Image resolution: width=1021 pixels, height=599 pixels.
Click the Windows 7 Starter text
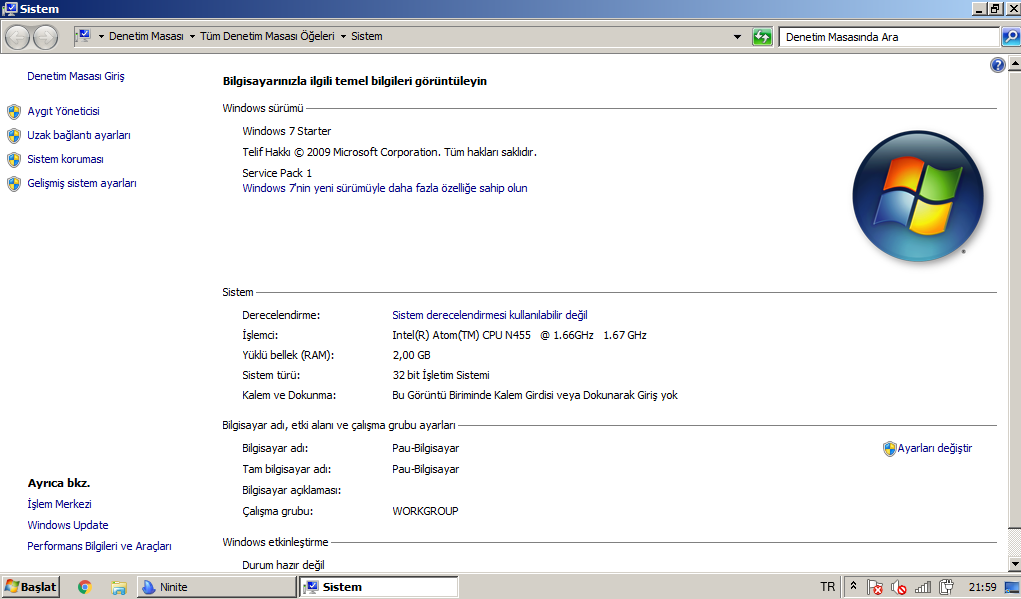pyautogui.click(x=287, y=132)
